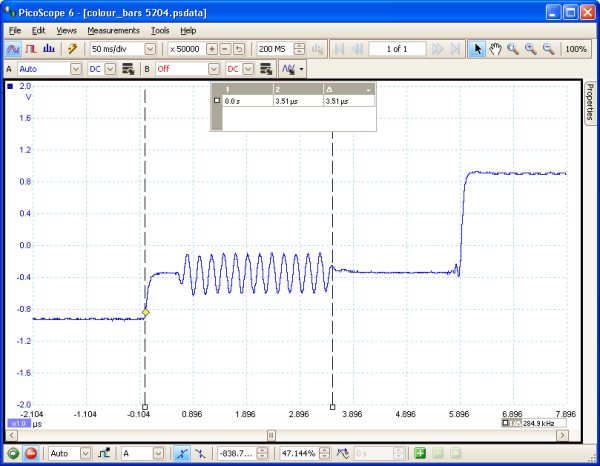This screenshot has height=466, width=600.
Task: Select the marquee zoom tool
Action: [513, 49]
